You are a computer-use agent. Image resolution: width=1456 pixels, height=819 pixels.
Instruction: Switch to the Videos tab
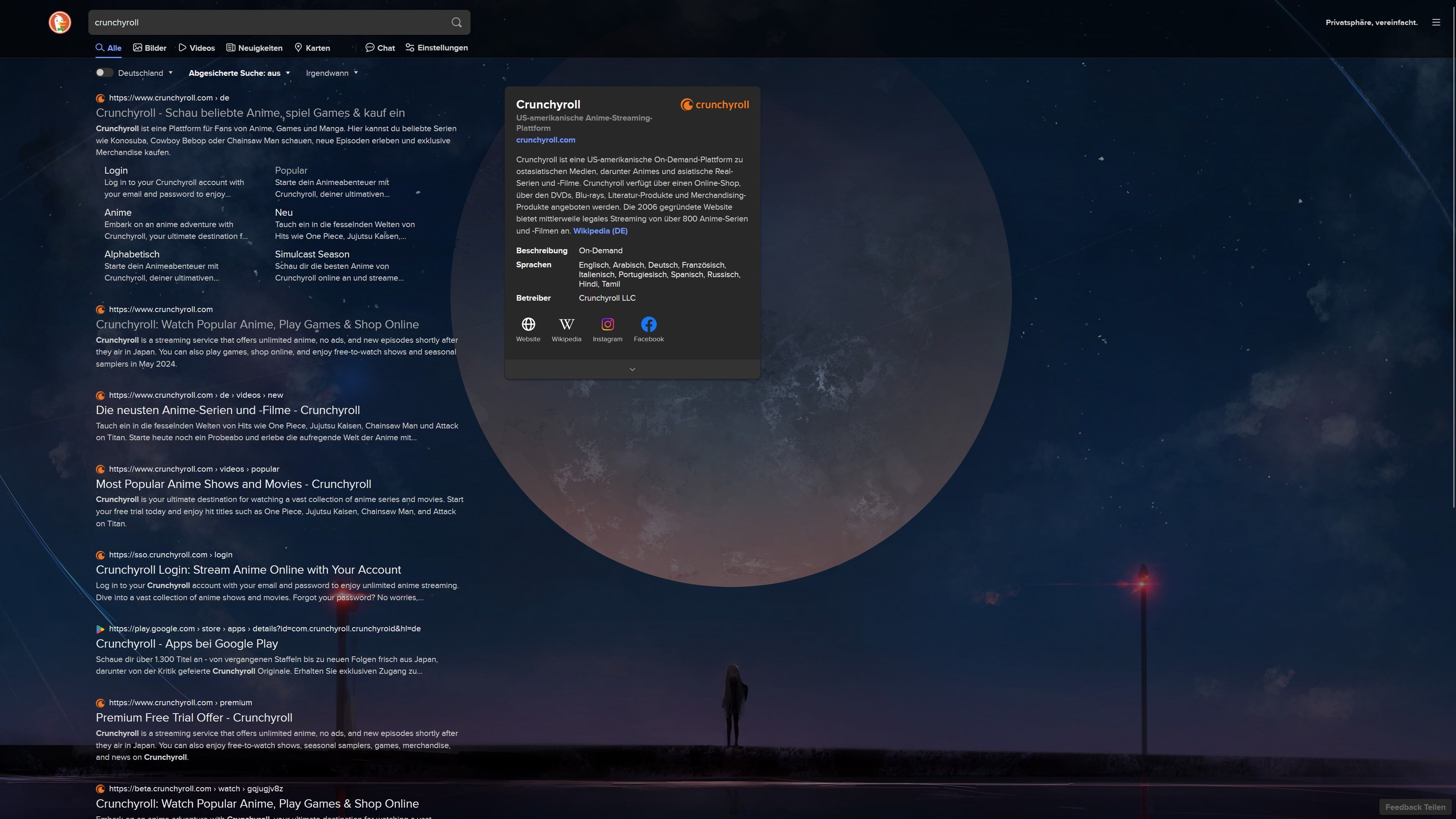(197, 48)
